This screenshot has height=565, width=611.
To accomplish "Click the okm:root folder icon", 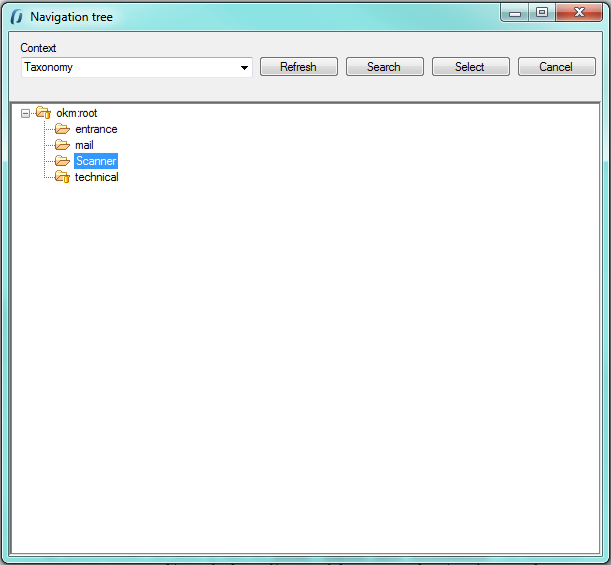I will click(43, 113).
